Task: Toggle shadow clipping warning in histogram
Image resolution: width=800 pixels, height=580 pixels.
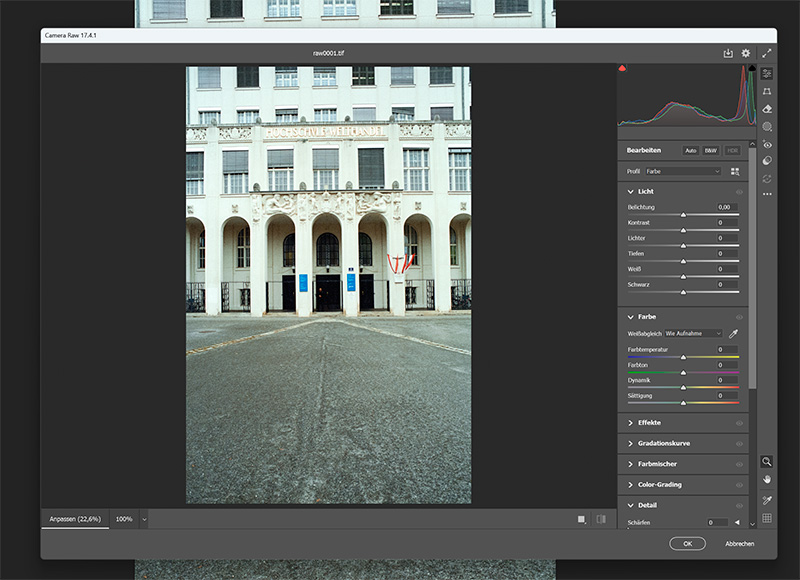Action: click(622, 68)
